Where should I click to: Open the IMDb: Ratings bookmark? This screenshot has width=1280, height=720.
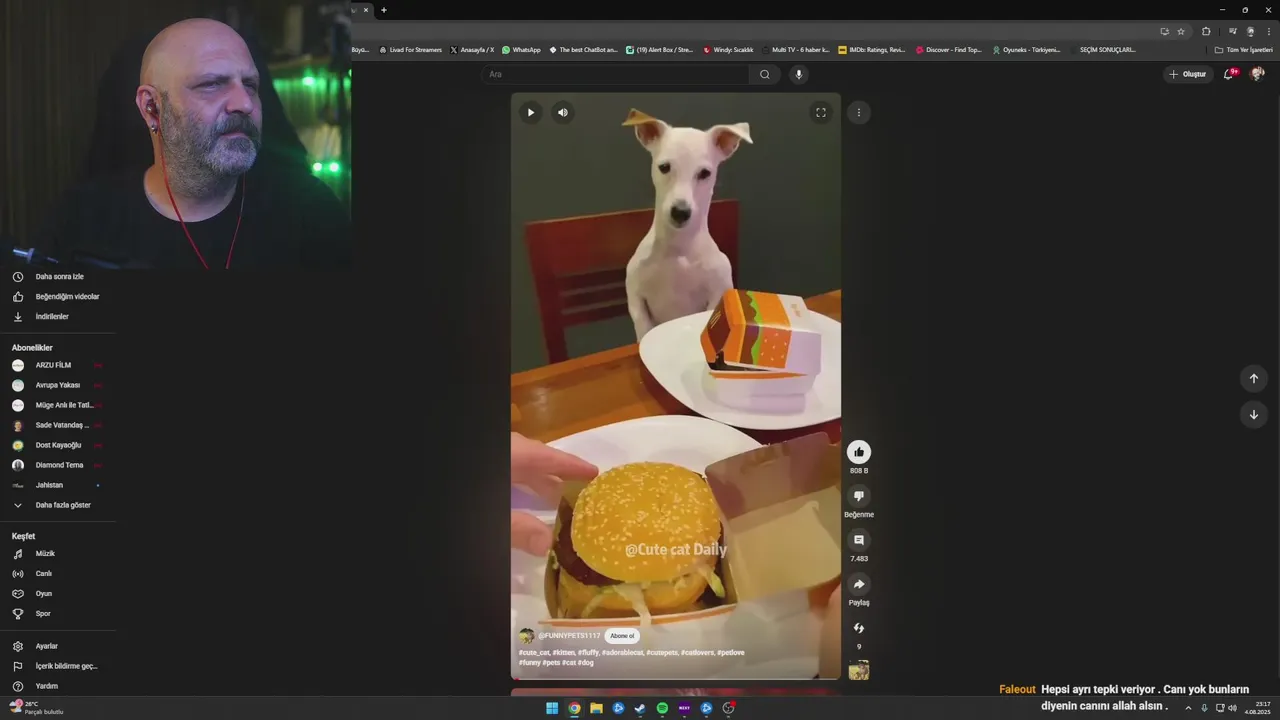[872, 49]
